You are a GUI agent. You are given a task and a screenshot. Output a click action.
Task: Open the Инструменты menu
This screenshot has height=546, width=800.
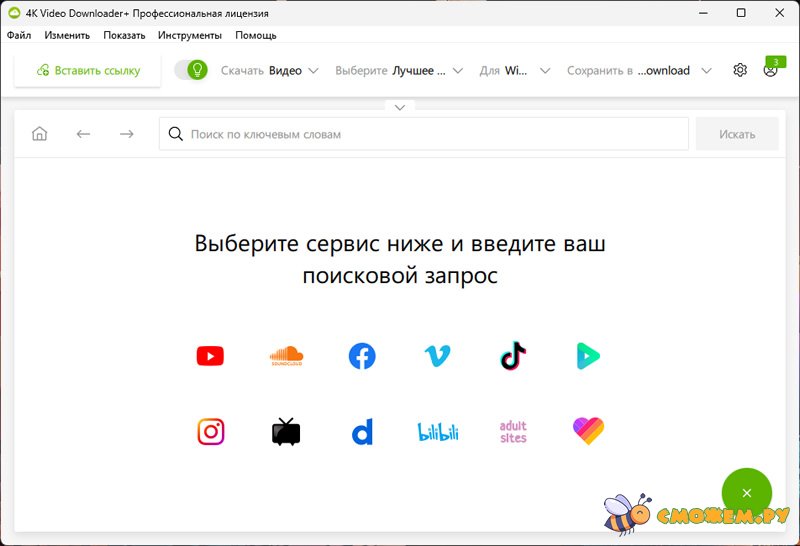[190, 35]
